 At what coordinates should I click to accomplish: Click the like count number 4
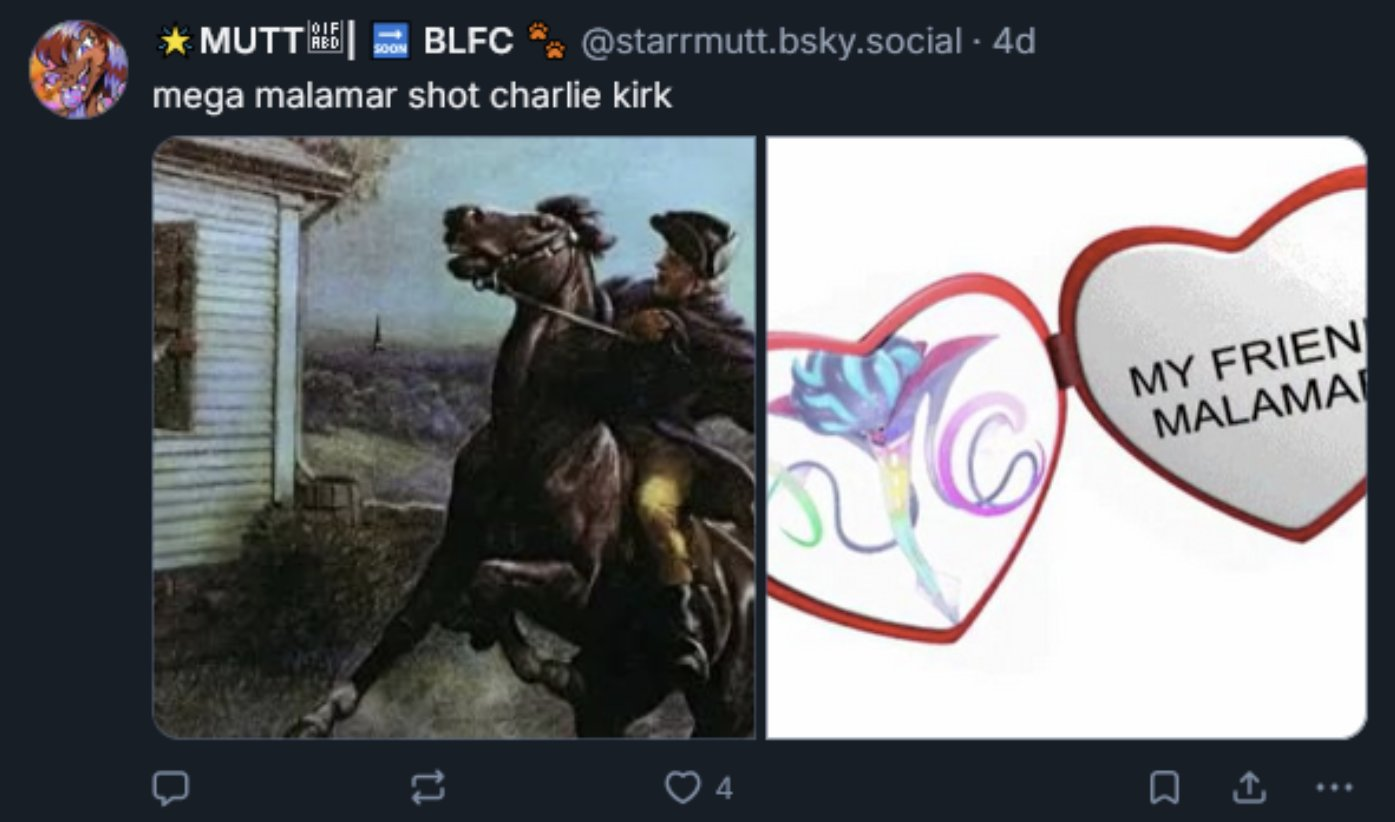pos(724,789)
